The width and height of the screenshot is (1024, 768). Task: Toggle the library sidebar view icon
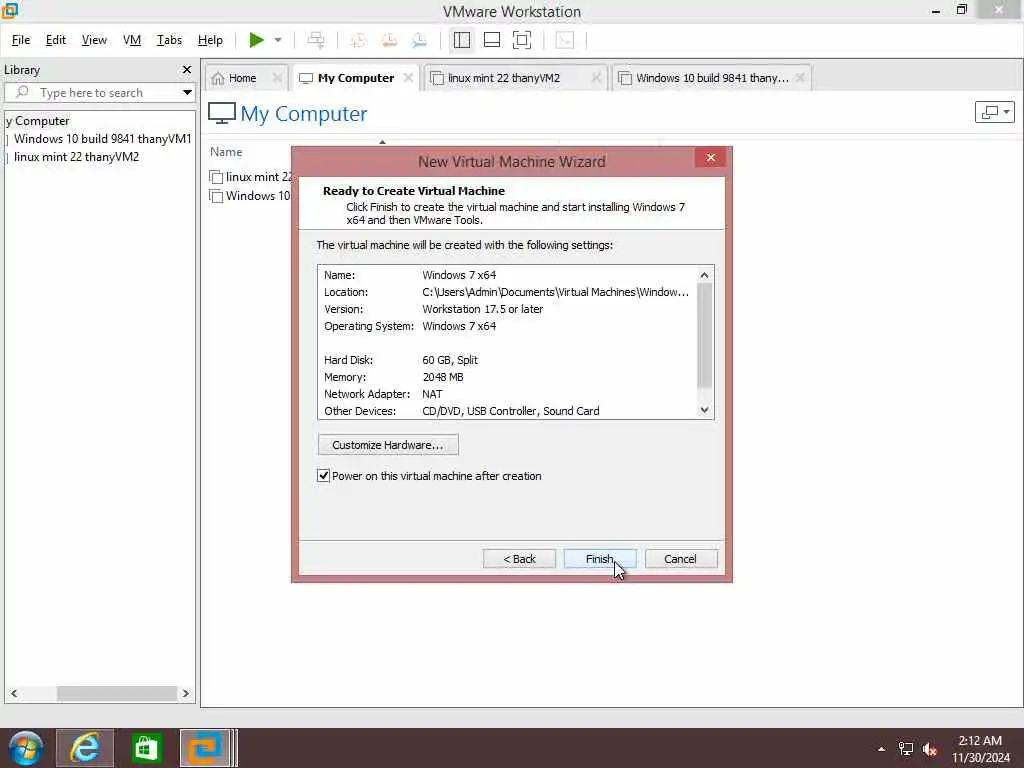[462, 40]
